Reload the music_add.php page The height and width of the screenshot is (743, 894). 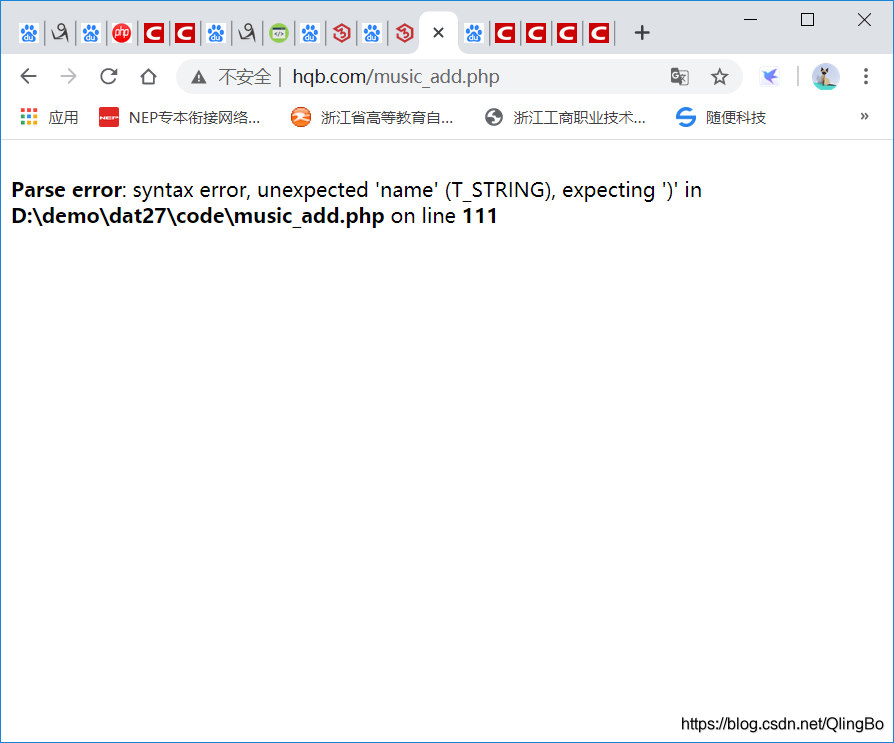[x=108, y=76]
